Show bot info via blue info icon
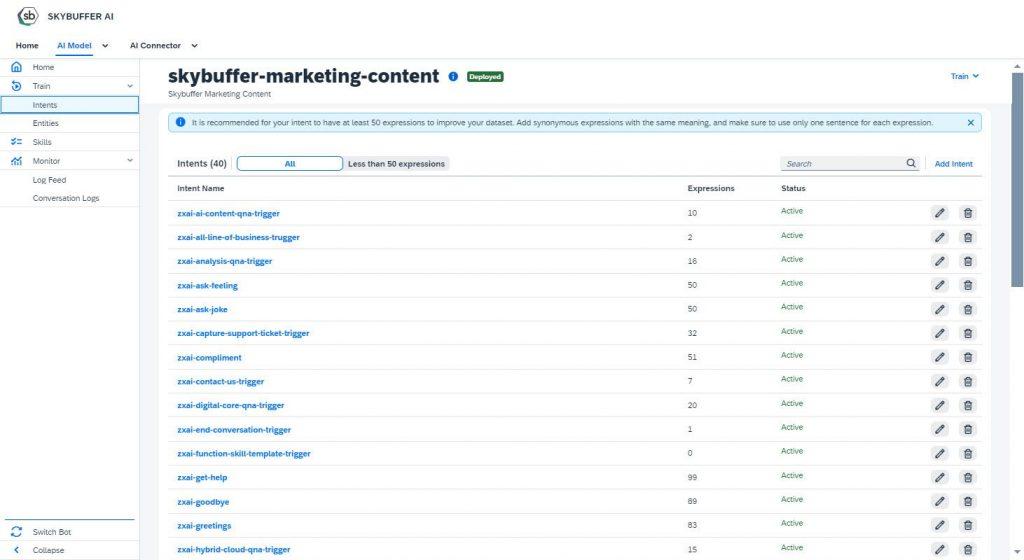Viewport: 1024px width, 560px height. [x=453, y=76]
